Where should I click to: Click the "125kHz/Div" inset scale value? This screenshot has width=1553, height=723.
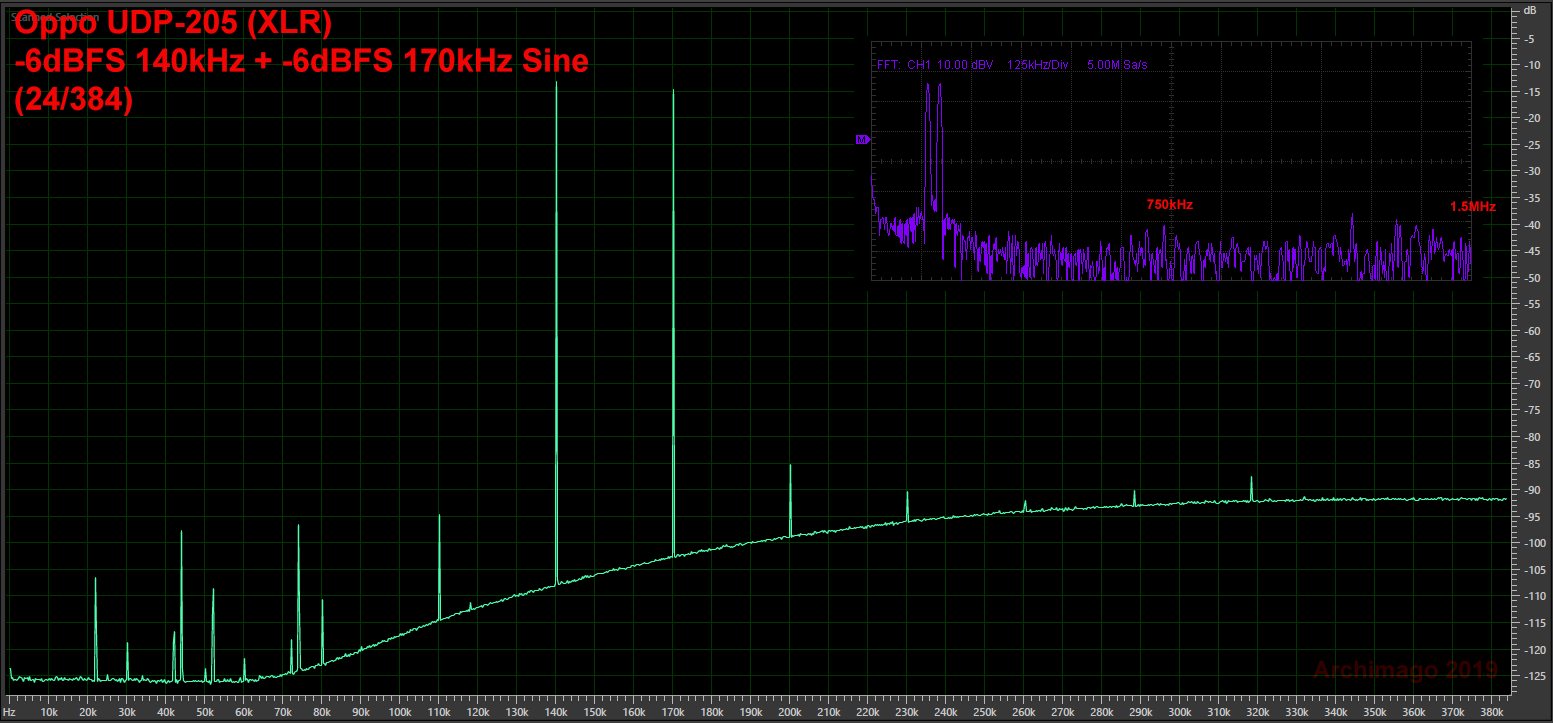point(1038,65)
